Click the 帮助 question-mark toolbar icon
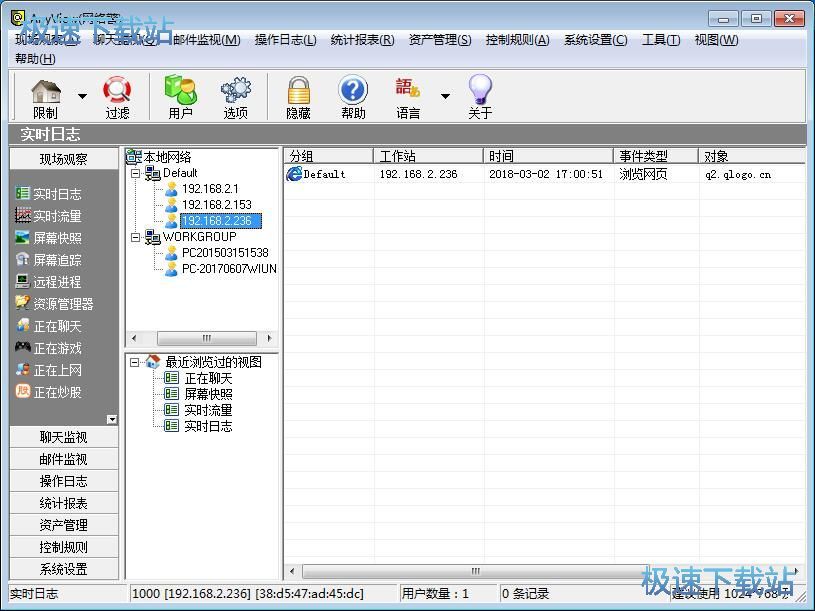 (353, 98)
